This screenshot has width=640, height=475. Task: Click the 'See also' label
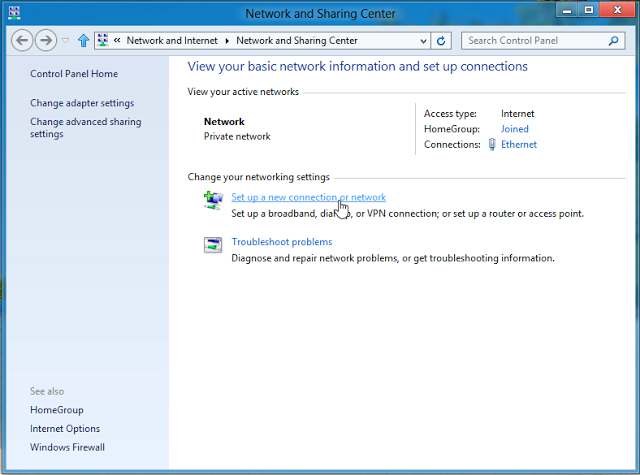coord(47,391)
